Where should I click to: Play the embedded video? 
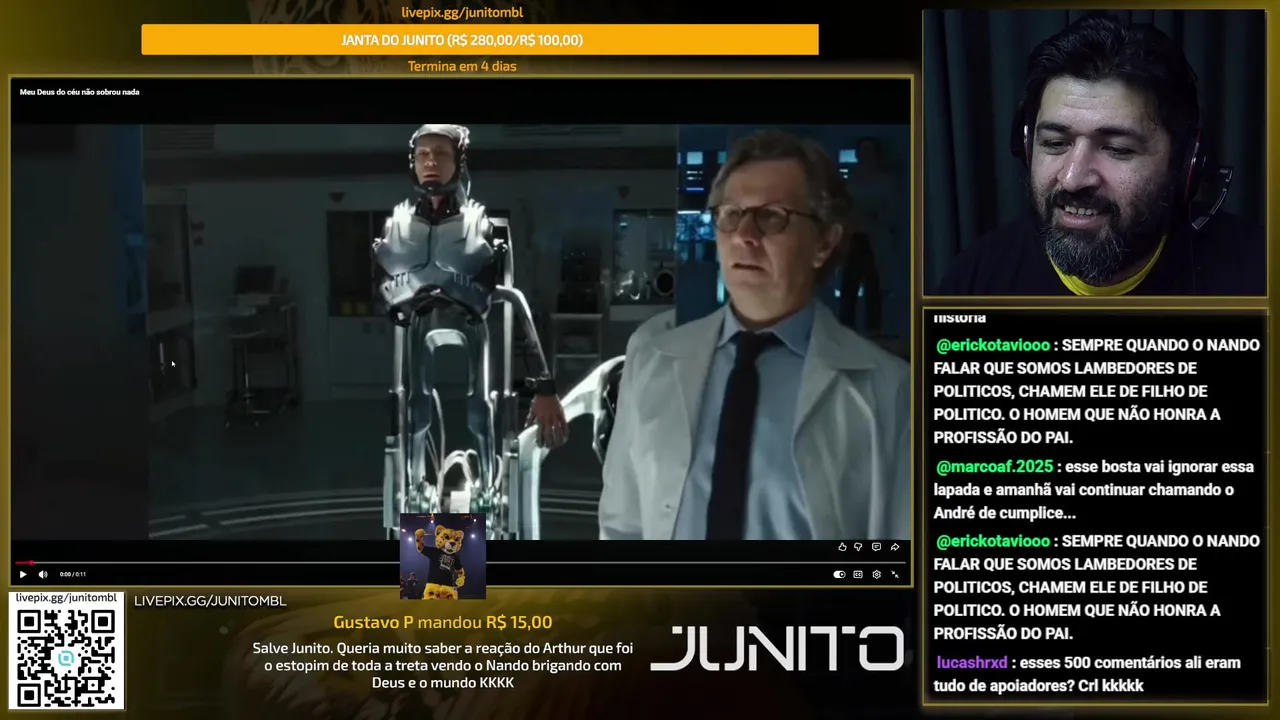[23, 574]
